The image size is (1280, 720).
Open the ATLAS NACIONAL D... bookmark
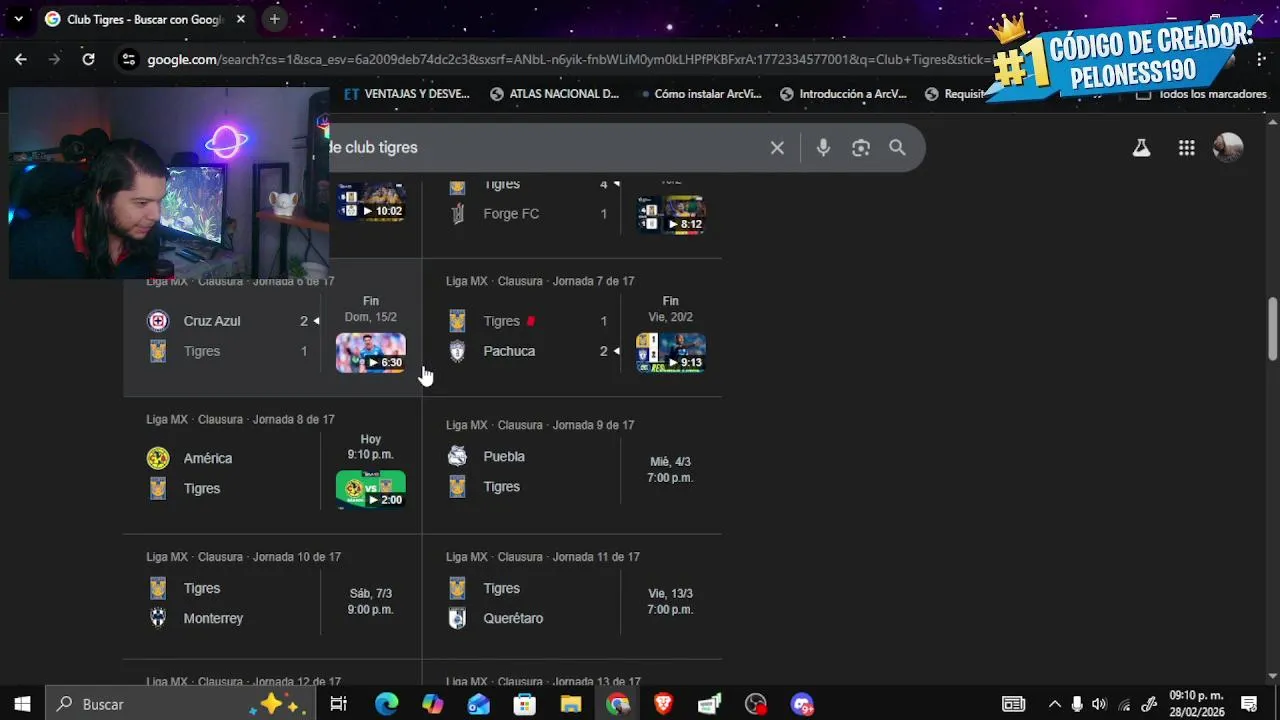[555, 94]
